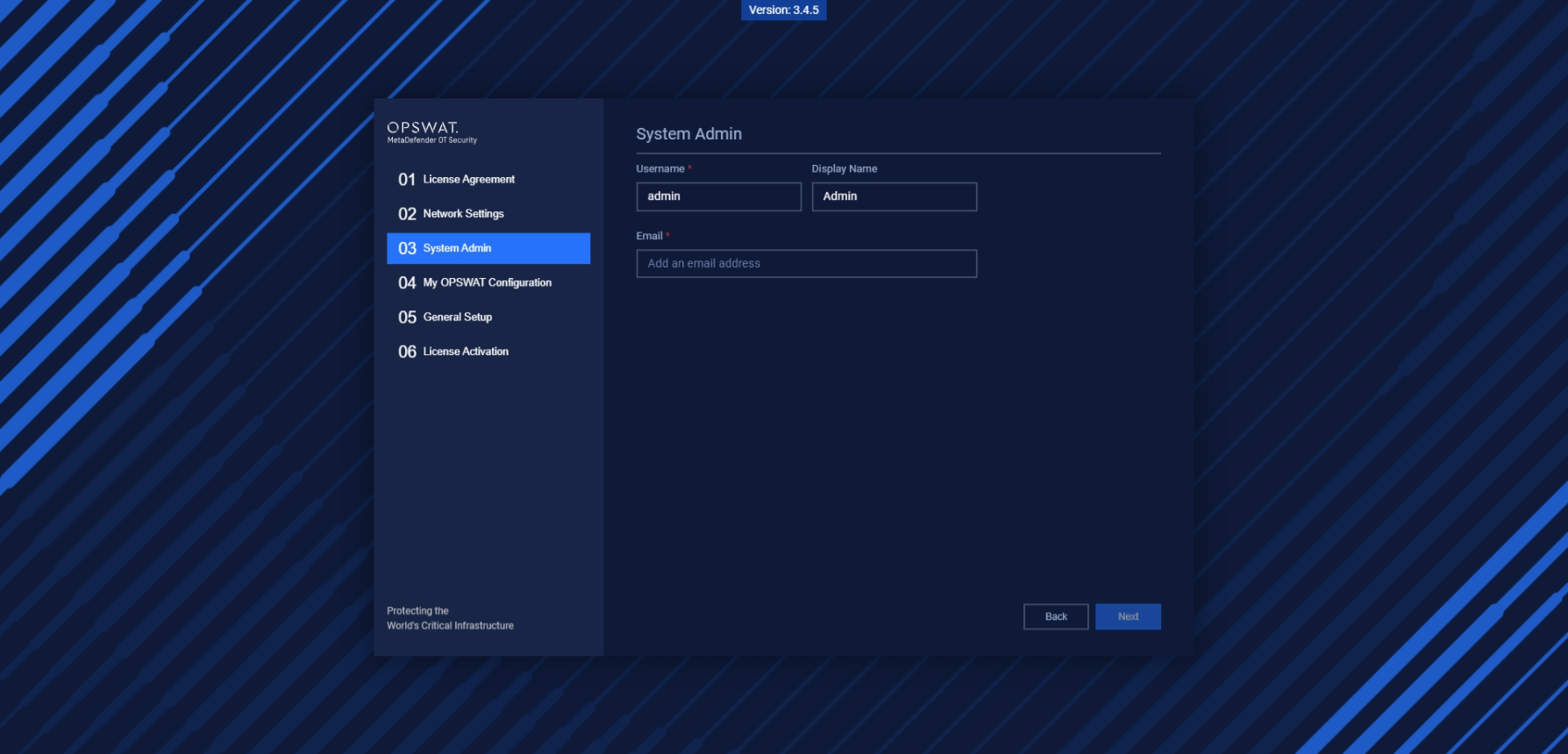The image size is (1568, 754).
Task: Open the License Activation step
Action: 488,352
